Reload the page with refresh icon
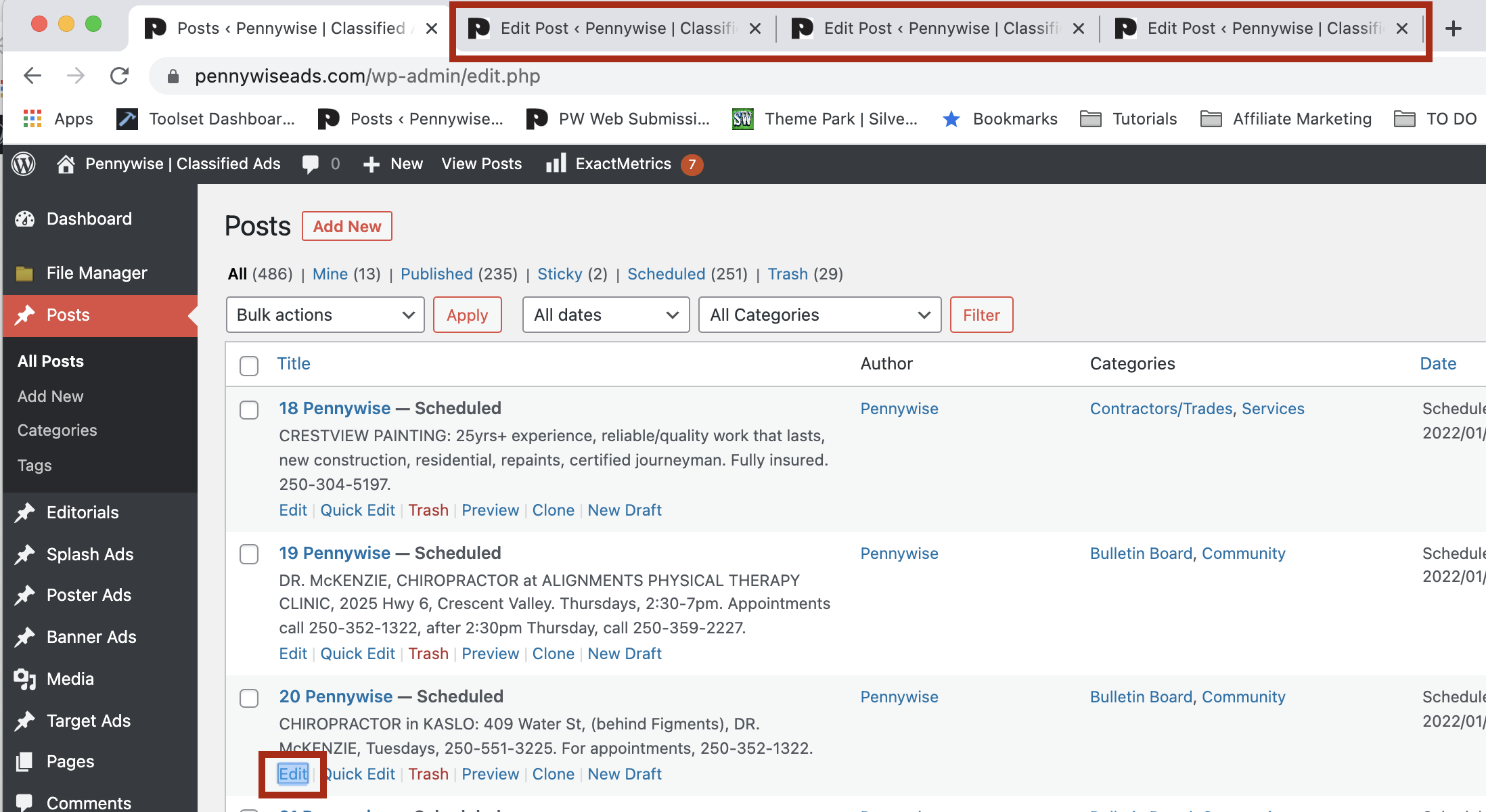1486x812 pixels. 119,76
